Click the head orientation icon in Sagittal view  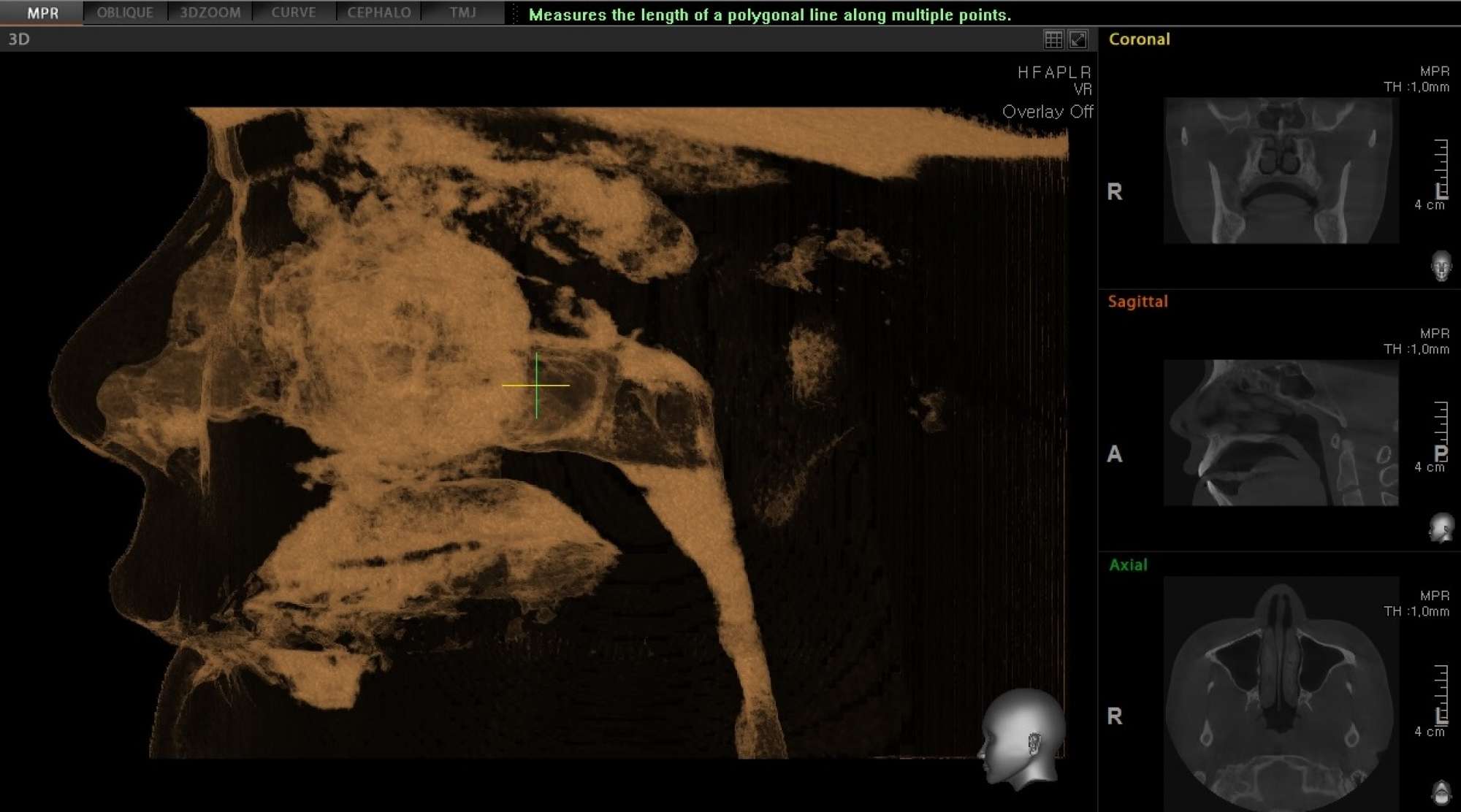[x=1441, y=528]
